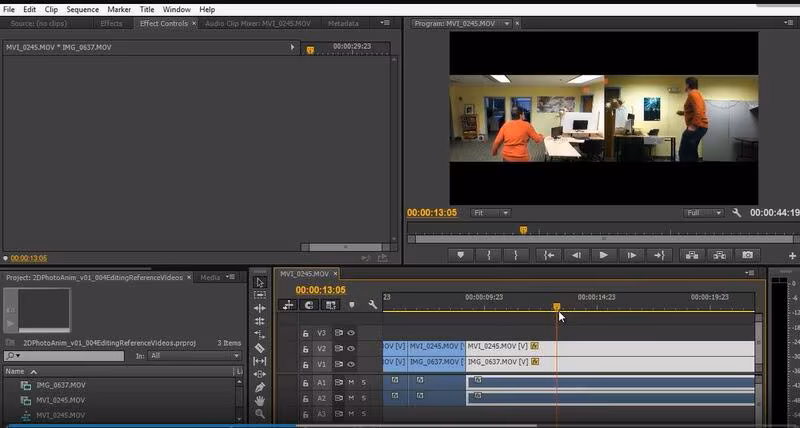This screenshot has width=800, height=428.
Task: Switch to the Media tab
Action: coord(210,278)
